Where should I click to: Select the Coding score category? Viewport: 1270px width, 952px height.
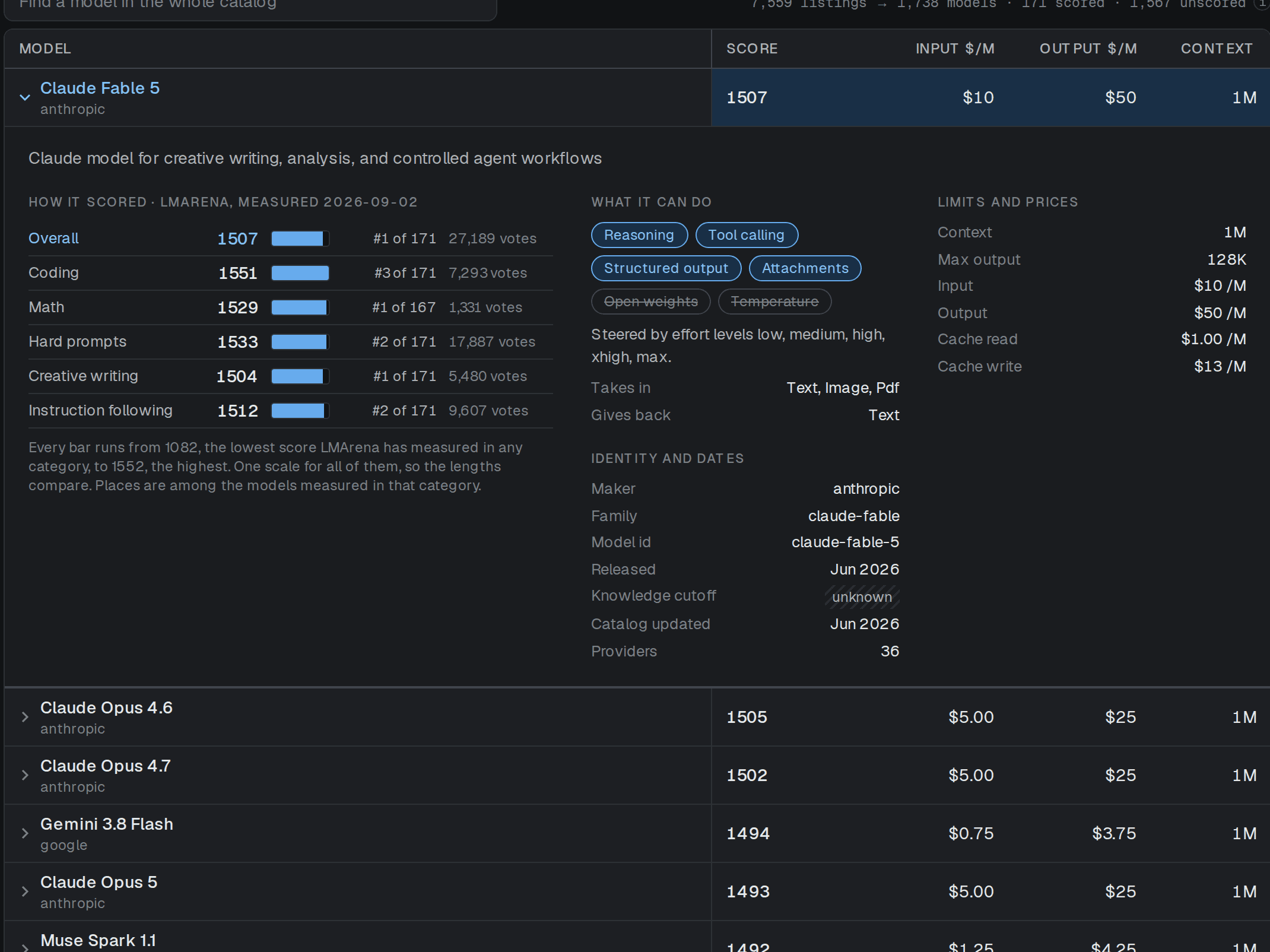coord(291,273)
